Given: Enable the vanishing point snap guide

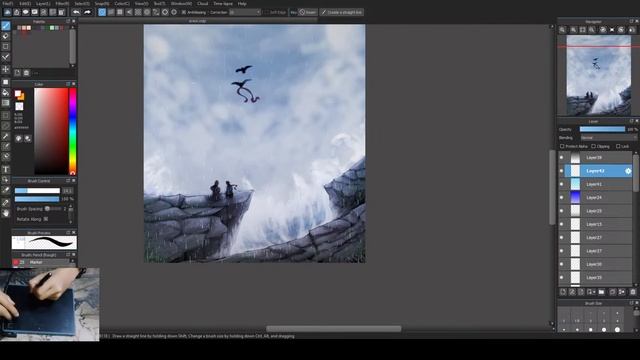Looking at the screenshot, I should tap(129, 12).
